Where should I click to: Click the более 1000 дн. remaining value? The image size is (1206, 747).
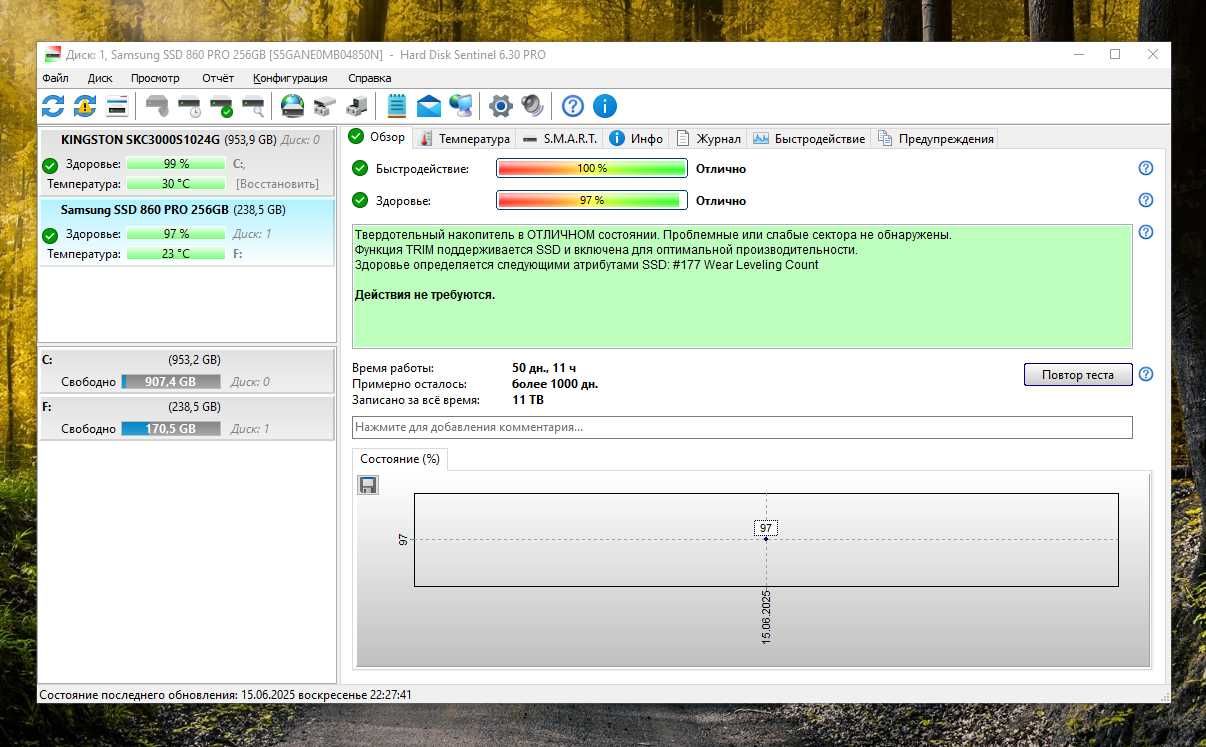tap(555, 384)
